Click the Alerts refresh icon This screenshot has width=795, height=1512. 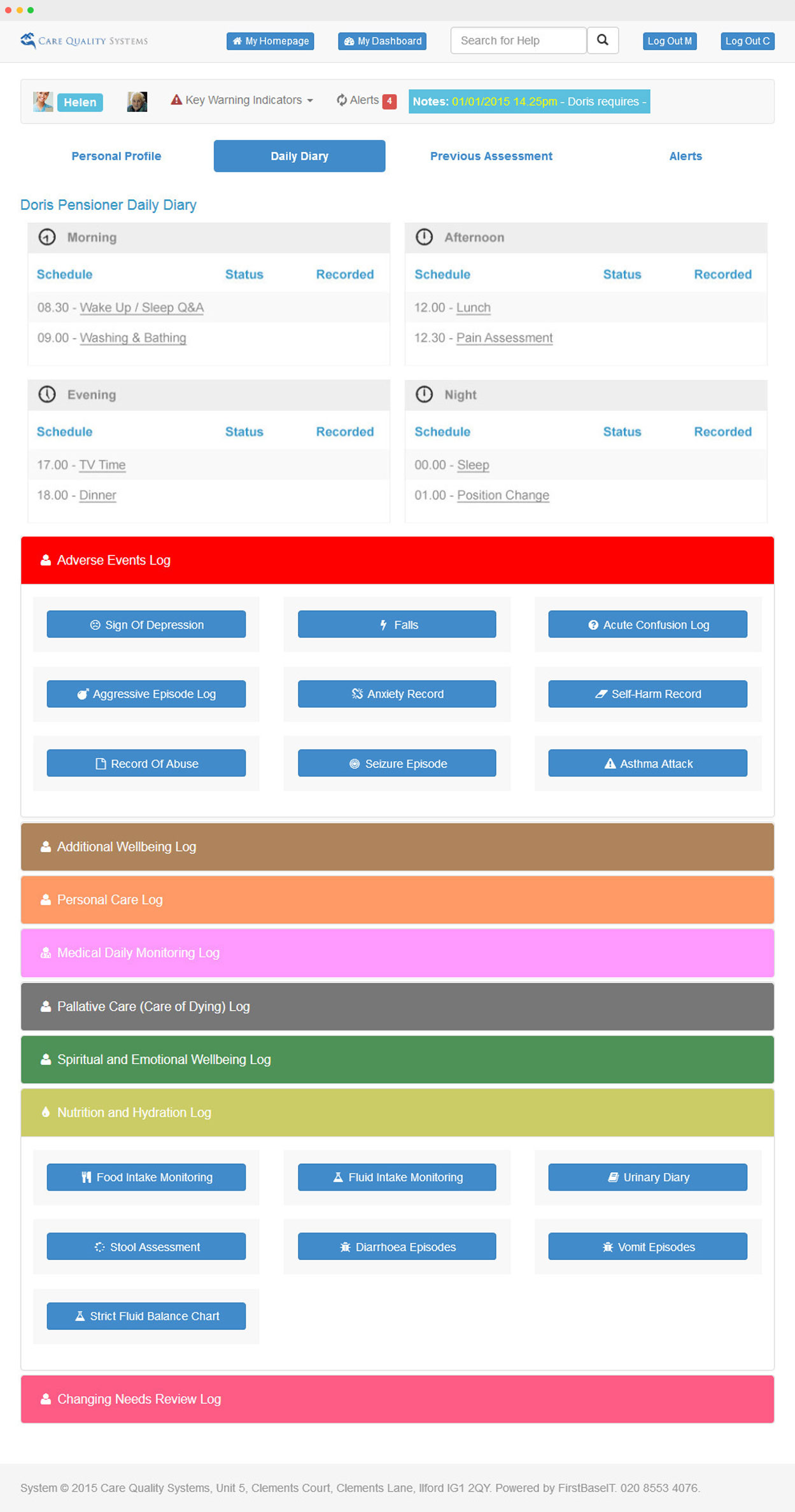[342, 101]
